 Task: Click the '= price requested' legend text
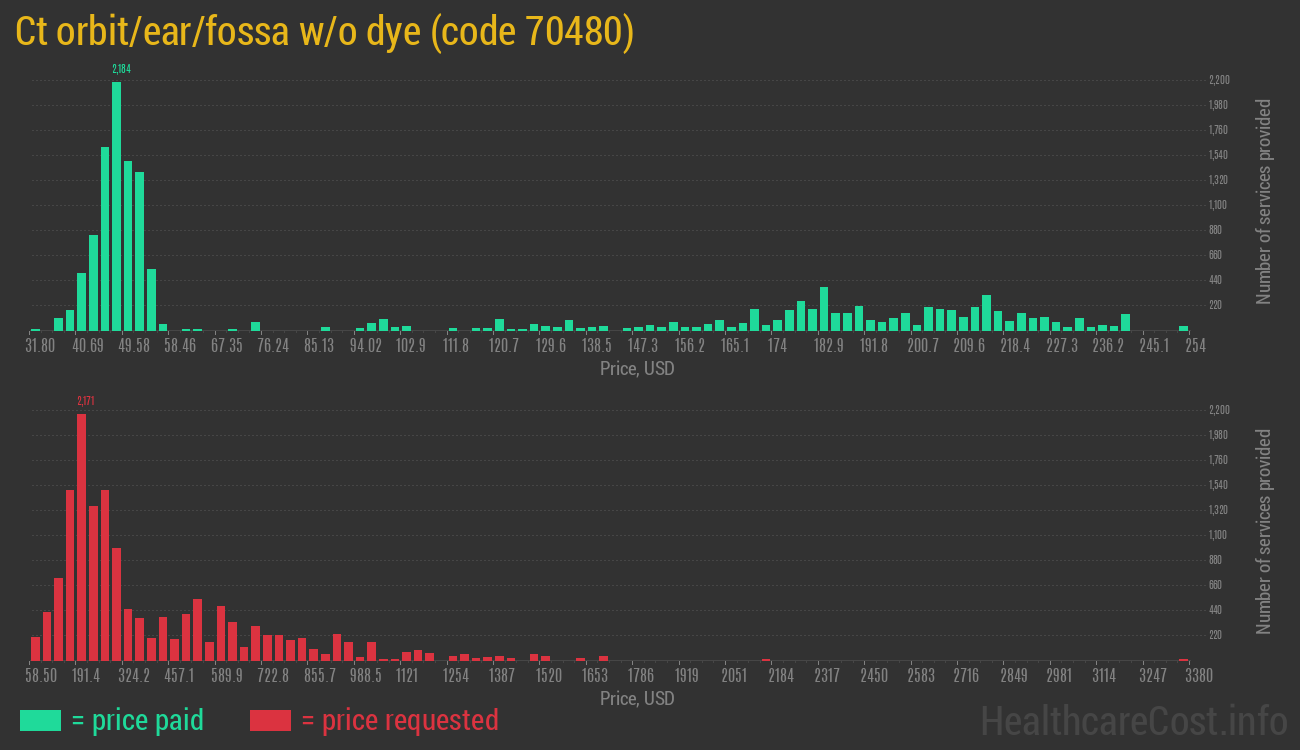pos(399,720)
